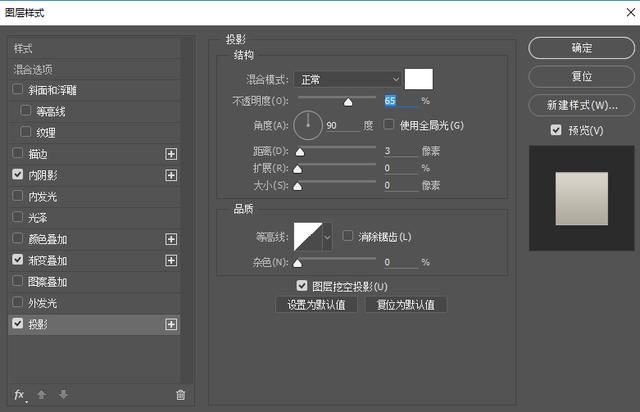Viewport: 640px width, 412px height.
Task: Click the 扩展 slider handle
Action: coord(298,169)
